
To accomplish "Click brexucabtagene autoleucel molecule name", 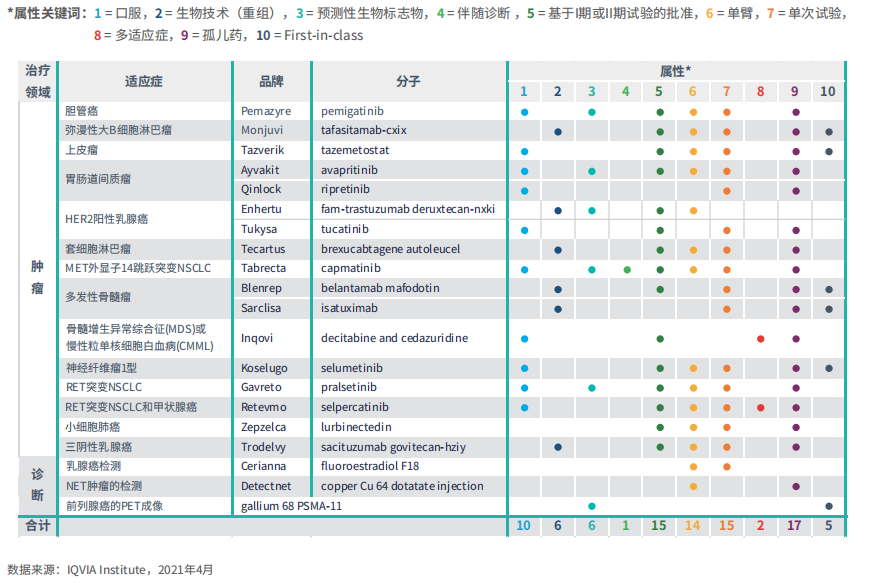I will pyautogui.click(x=391, y=249).
